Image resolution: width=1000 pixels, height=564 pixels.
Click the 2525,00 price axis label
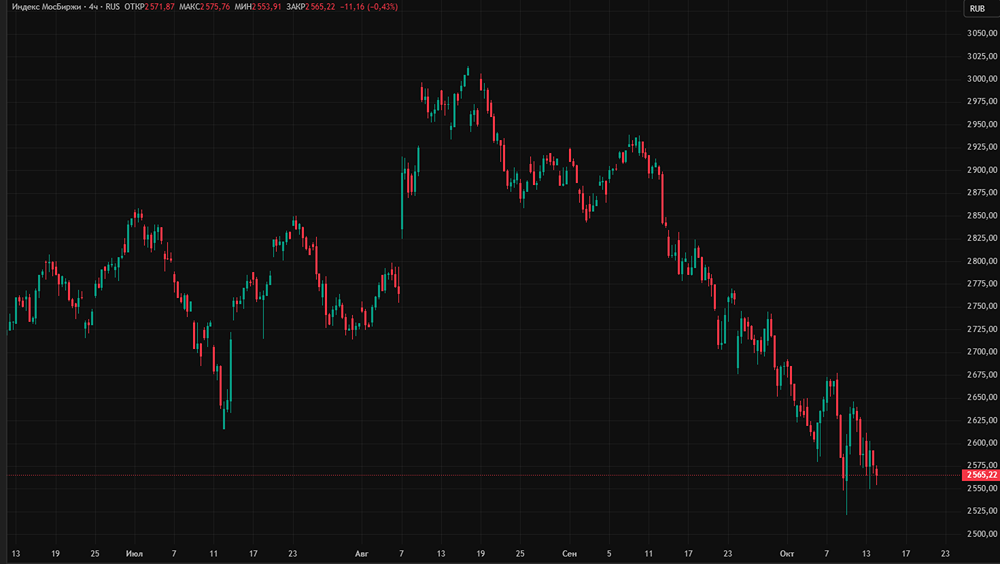pos(982,511)
